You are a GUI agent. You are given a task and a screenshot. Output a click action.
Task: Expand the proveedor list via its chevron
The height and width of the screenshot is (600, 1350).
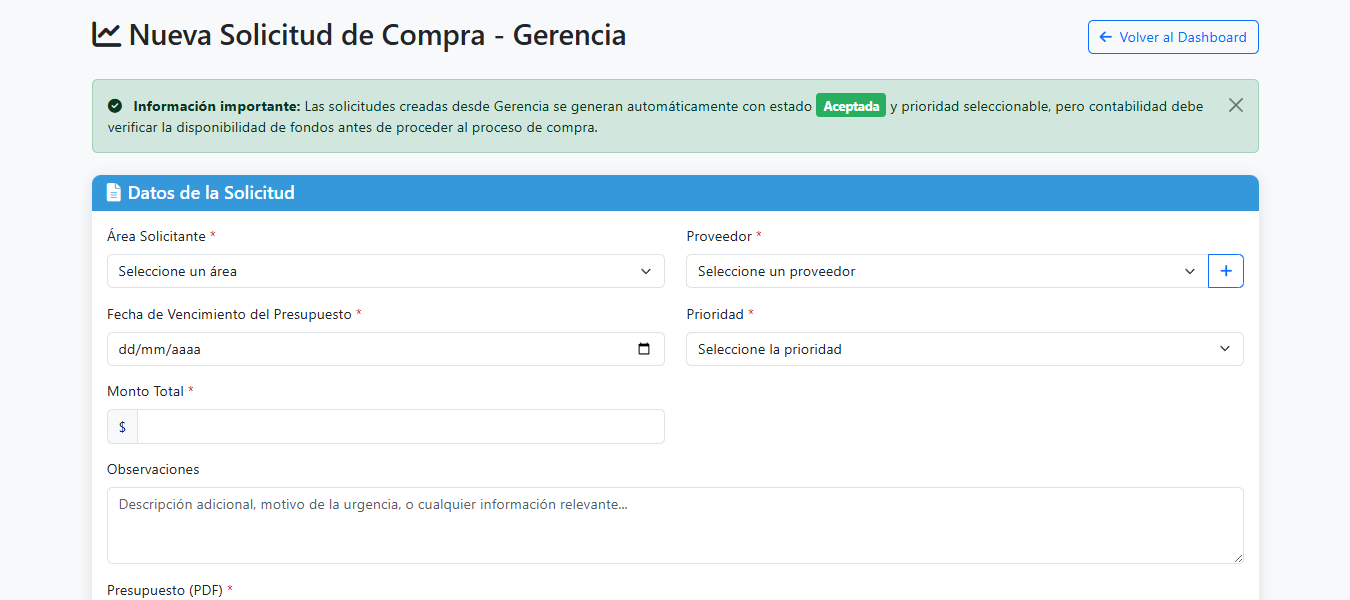[x=1189, y=270]
